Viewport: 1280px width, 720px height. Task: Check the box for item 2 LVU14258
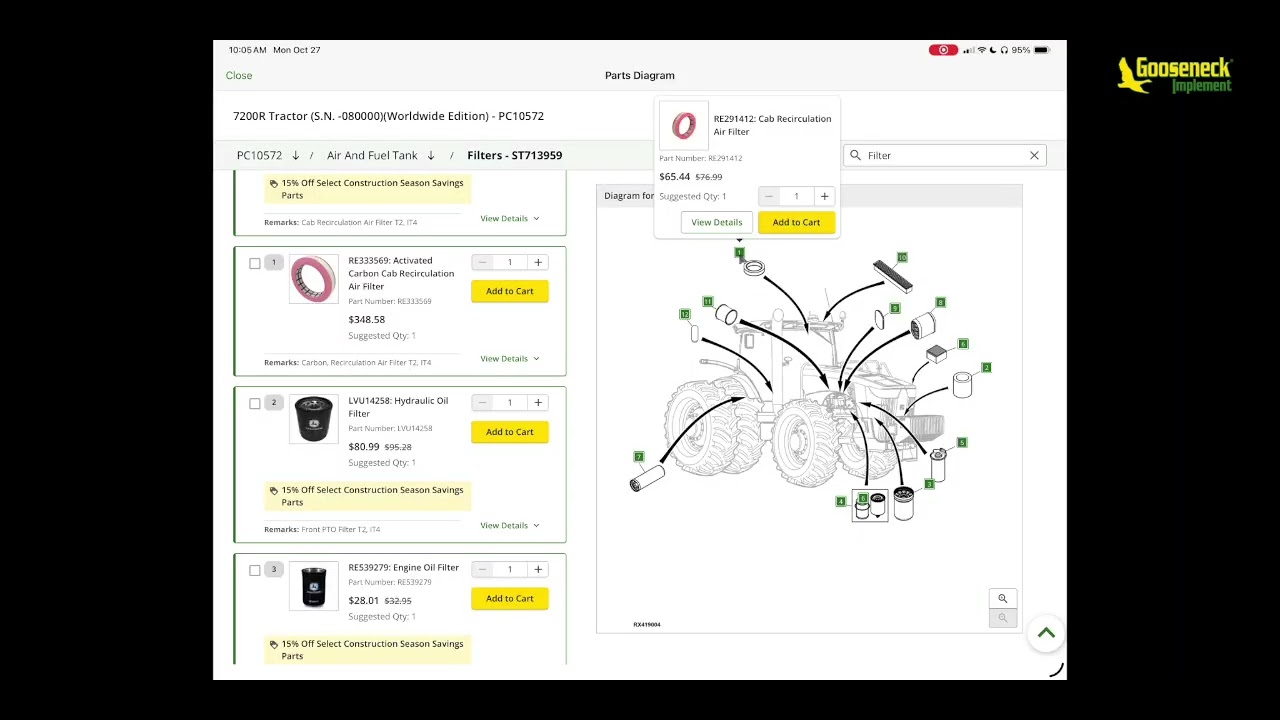[254, 404]
